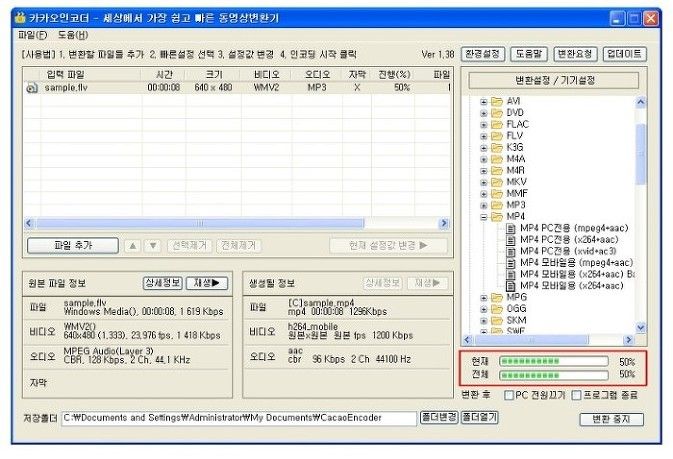Click the 시간 column header
The width and height of the screenshot is (673, 459).
(164, 74)
